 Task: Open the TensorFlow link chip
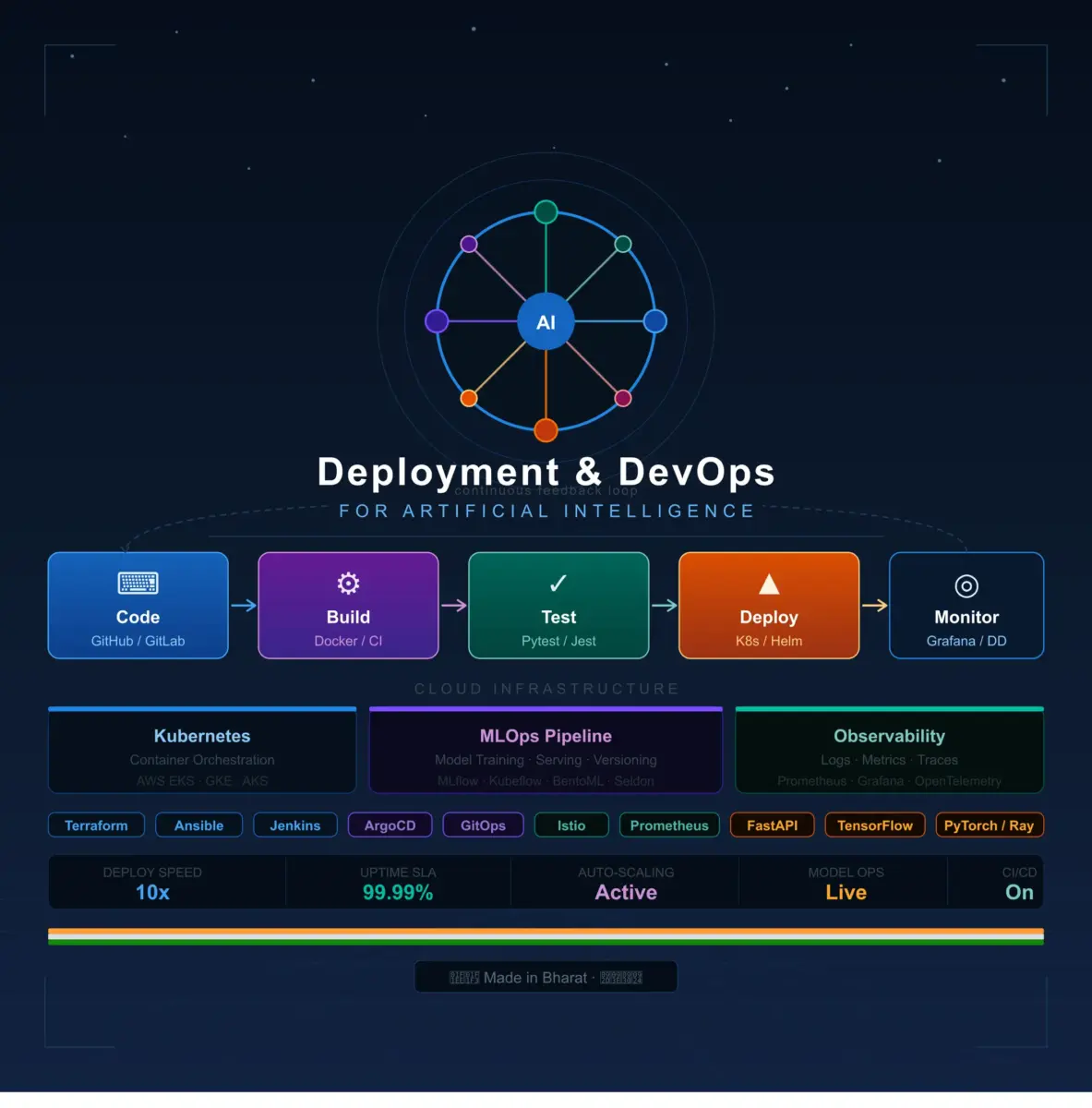coord(874,825)
